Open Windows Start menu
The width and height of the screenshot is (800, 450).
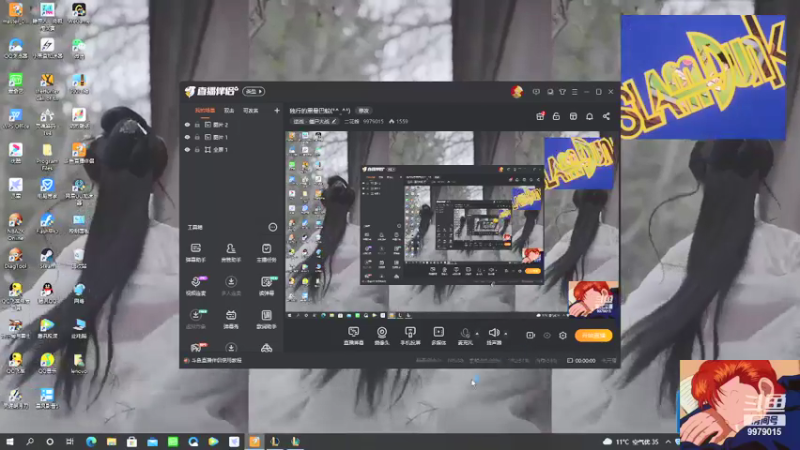pos(9,442)
